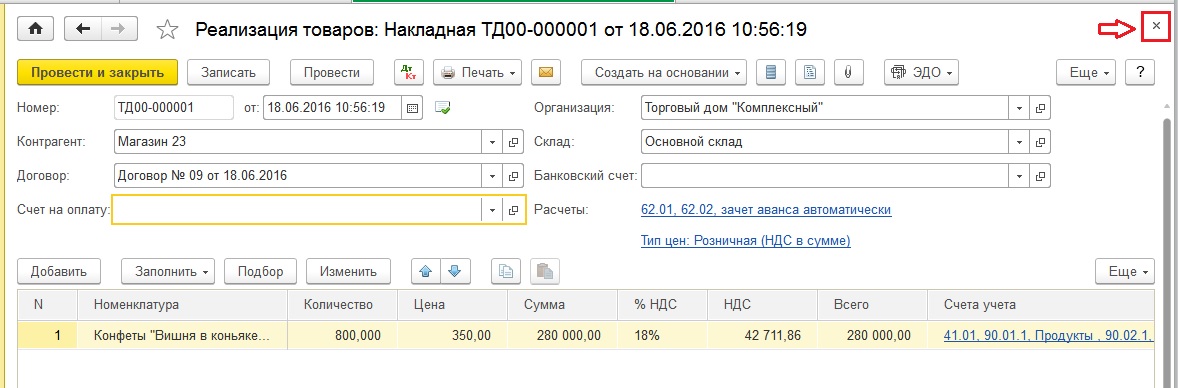Expand Создать на основании menu

pyautogui.click(x=663, y=73)
